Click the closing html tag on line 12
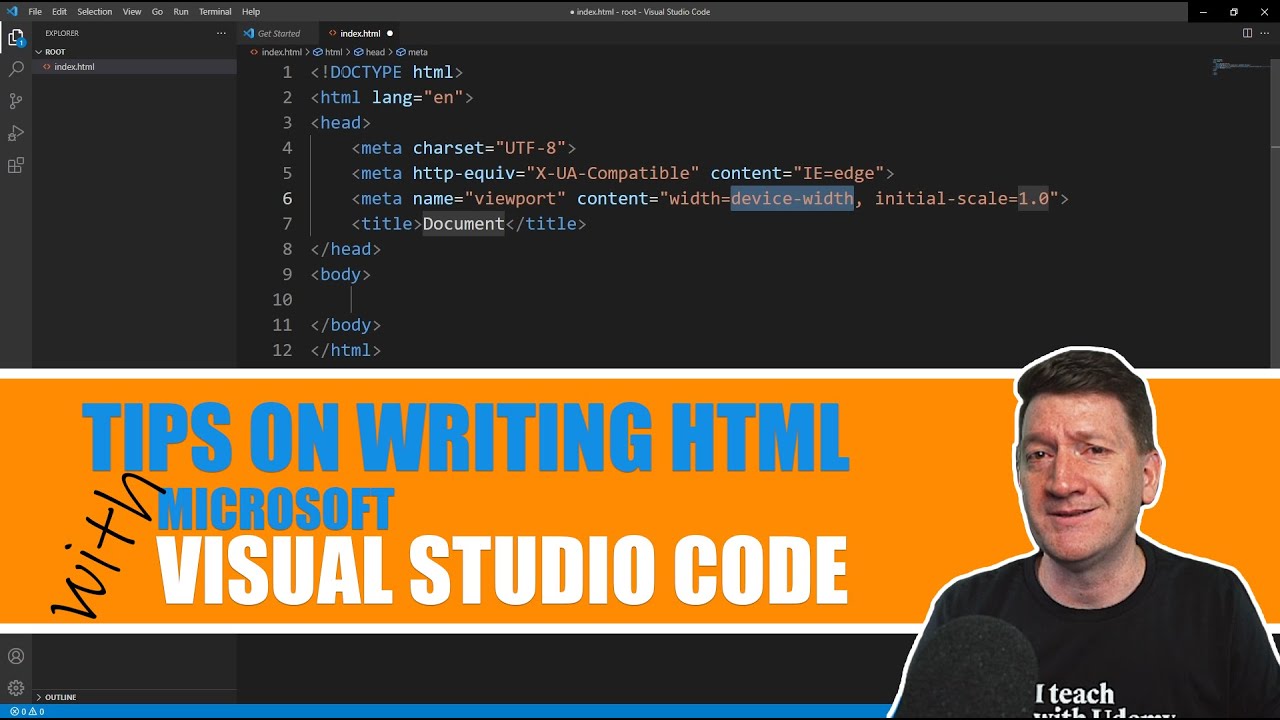The height and width of the screenshot is (720, 1280). tap(345, 350)
